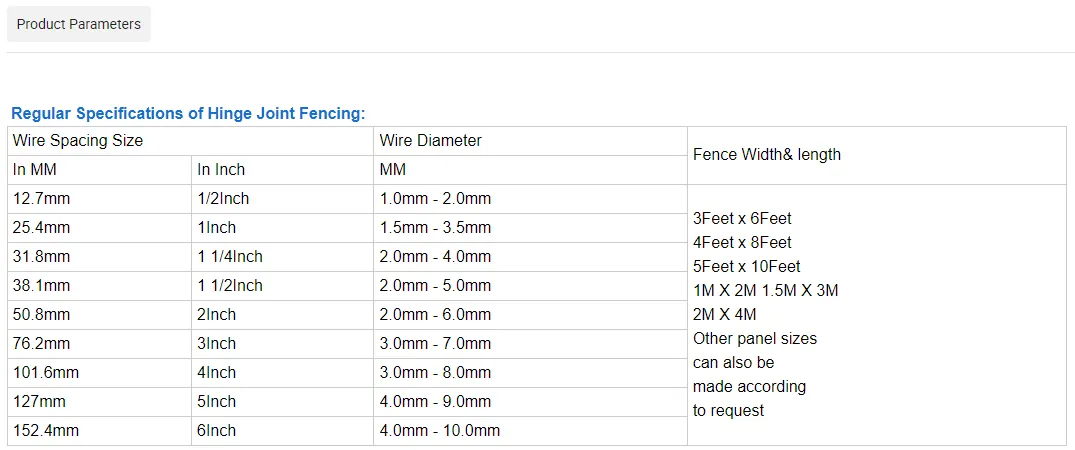Click the 1.0mm - 2.0mm diameter cell
This screenshot has height=450, width=1075.
[x=435, y=199]
